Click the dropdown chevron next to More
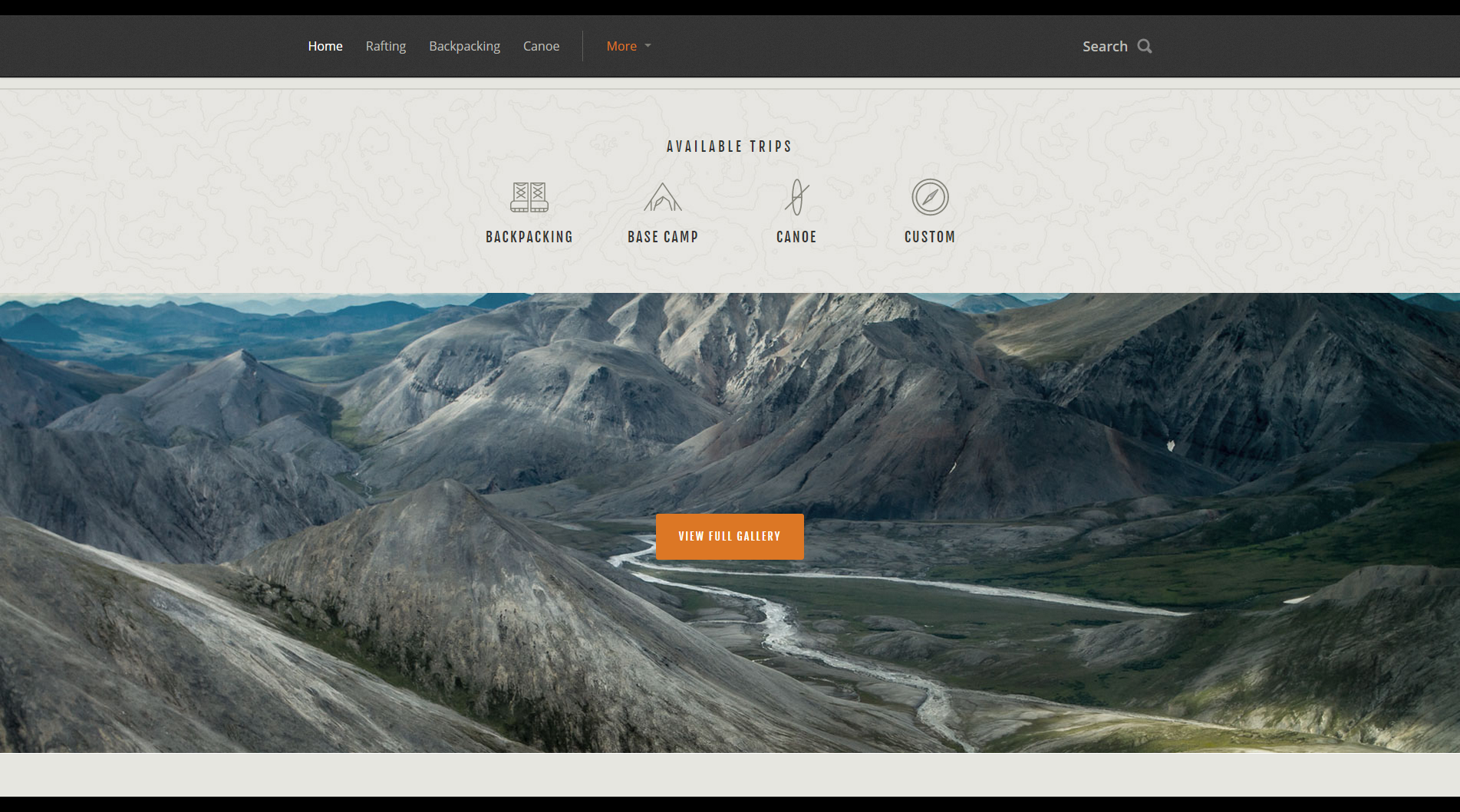The width and height of the screenshot is (1460, 812). pos(646,46)
